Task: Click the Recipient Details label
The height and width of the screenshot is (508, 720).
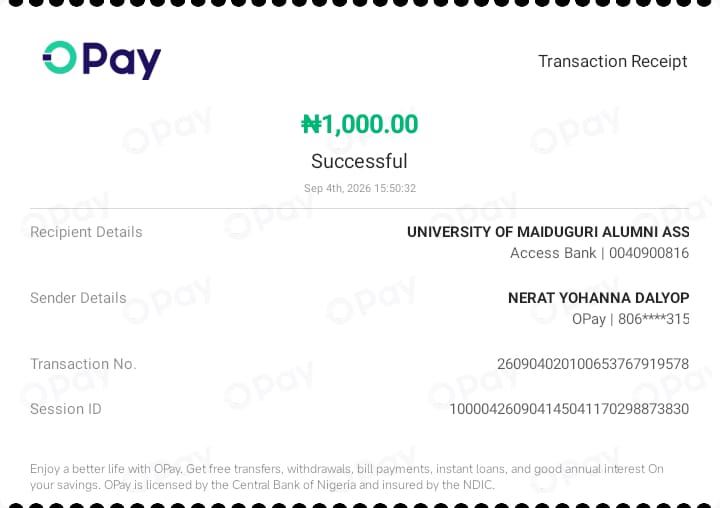Action: [x=86, y=232]
